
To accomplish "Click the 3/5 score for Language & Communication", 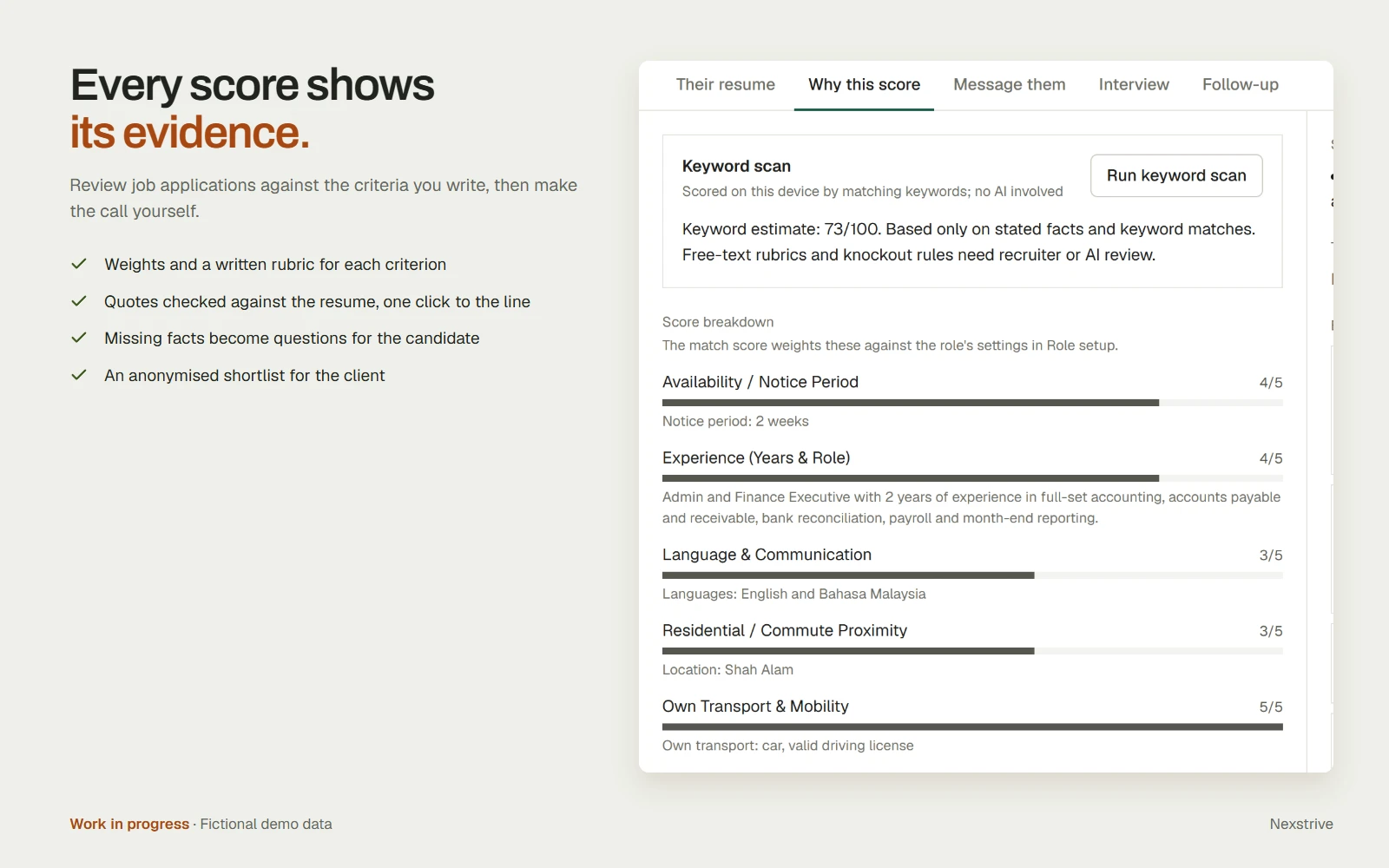I will pos(1271,556).
